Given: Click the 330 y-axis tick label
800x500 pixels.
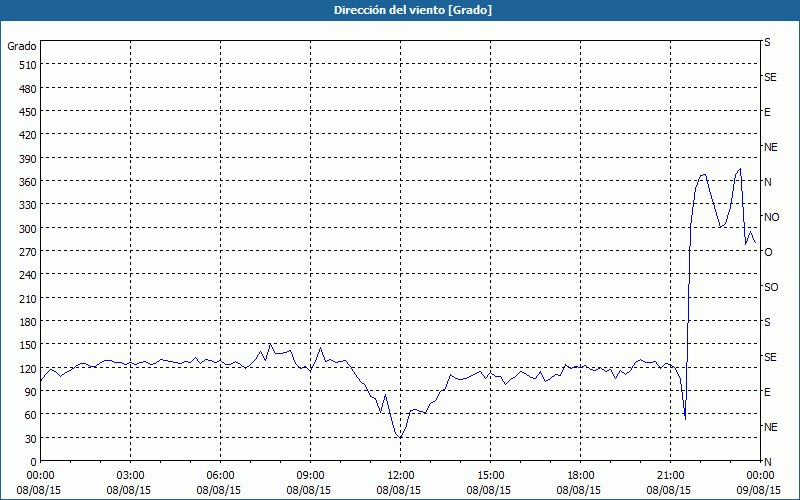Looking at the screenshot, I should pos(28,205).
